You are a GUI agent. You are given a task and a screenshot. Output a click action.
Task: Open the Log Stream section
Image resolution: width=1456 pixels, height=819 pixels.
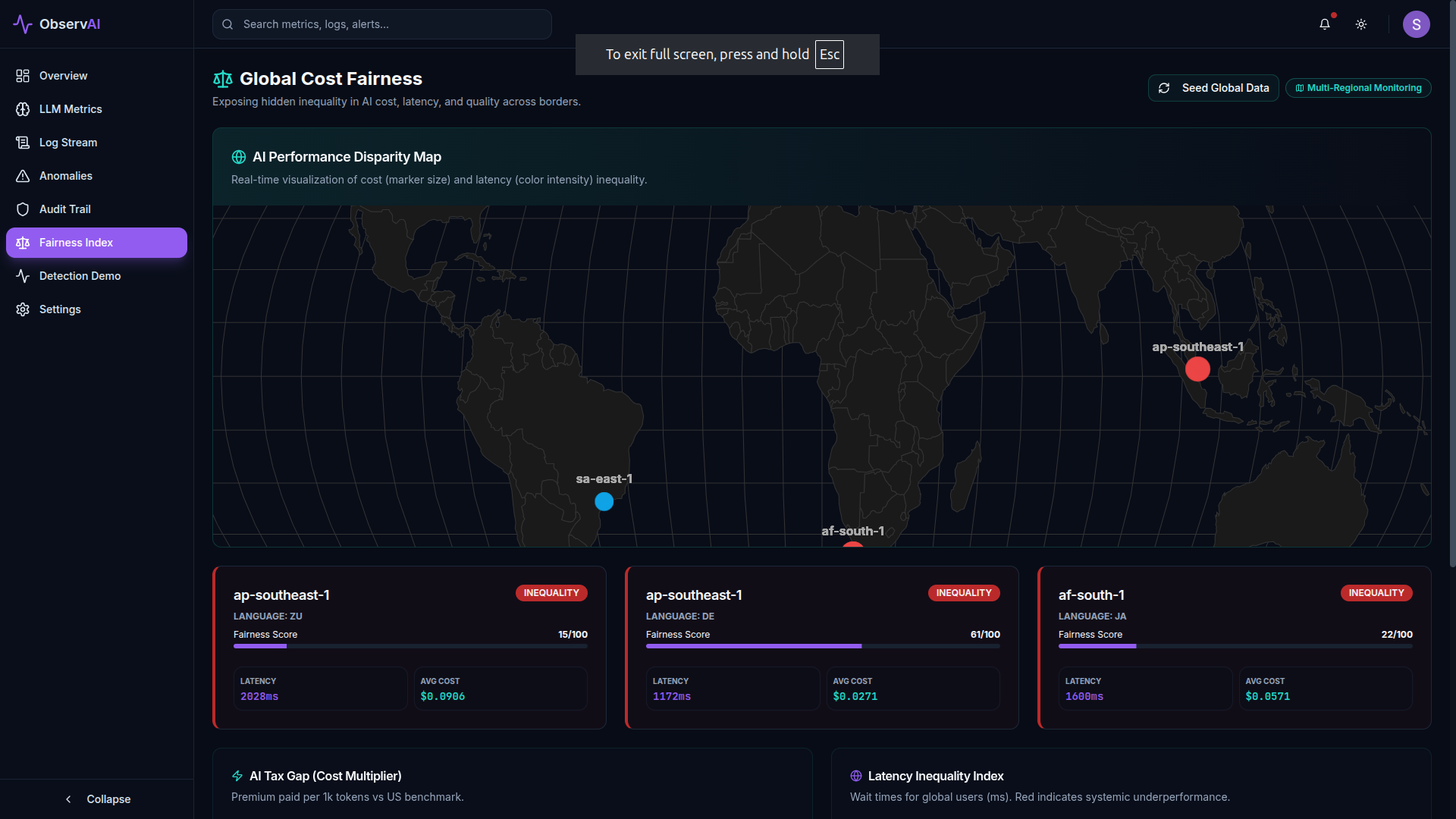[68, 143]
